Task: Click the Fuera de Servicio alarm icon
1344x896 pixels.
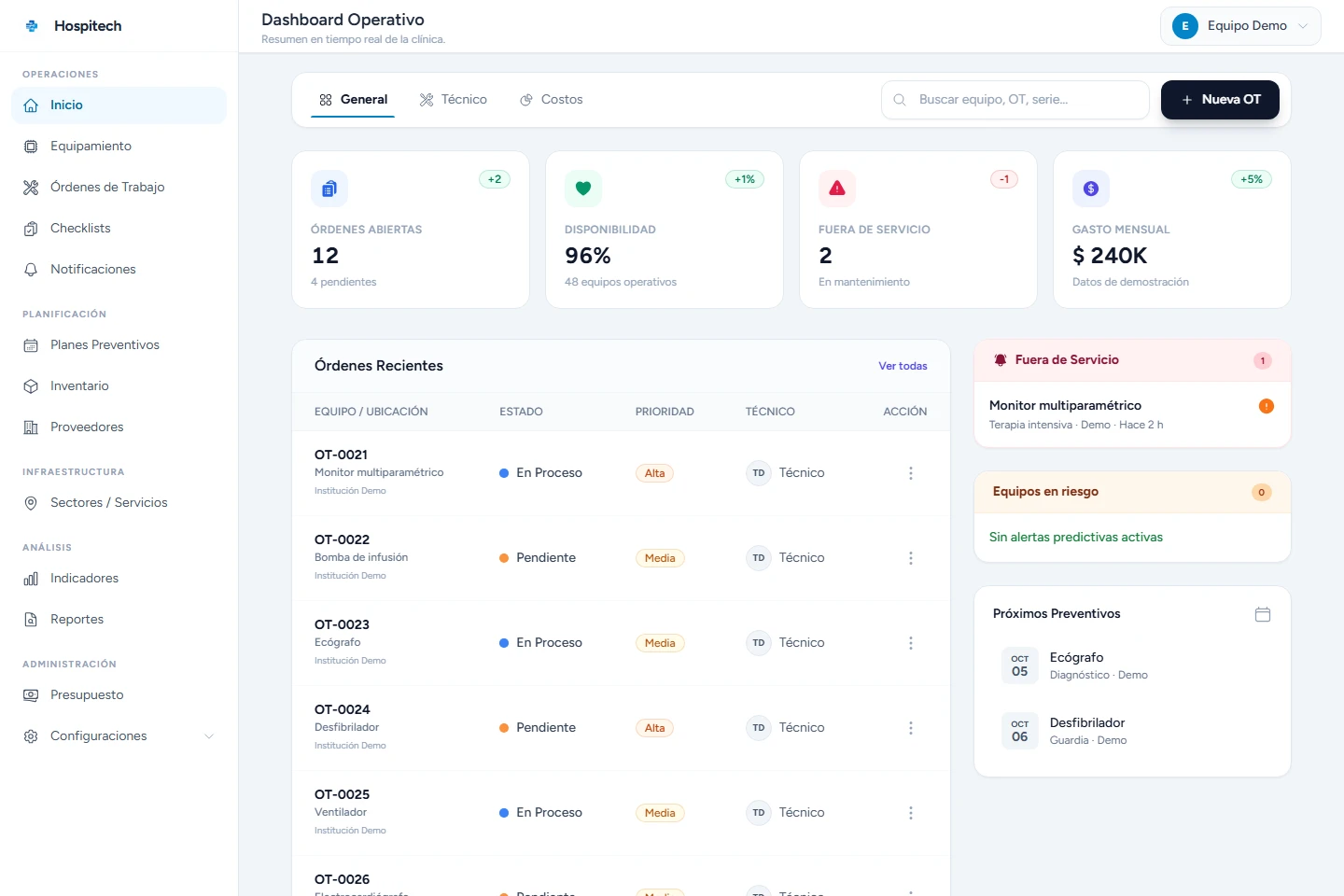Action: click(1001, 360)
